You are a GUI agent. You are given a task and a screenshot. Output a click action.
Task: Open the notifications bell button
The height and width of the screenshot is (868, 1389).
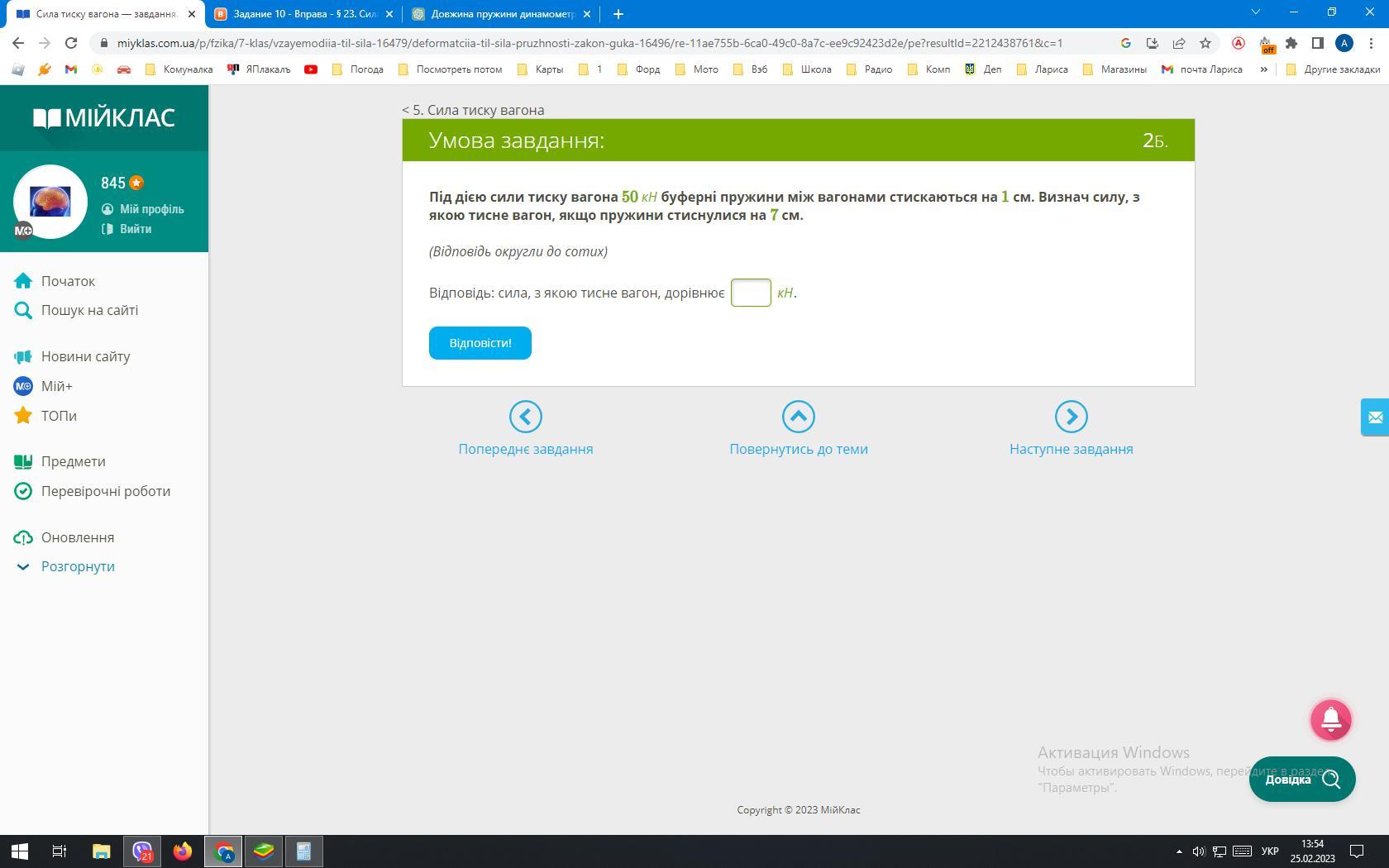tap(1331, 720)
